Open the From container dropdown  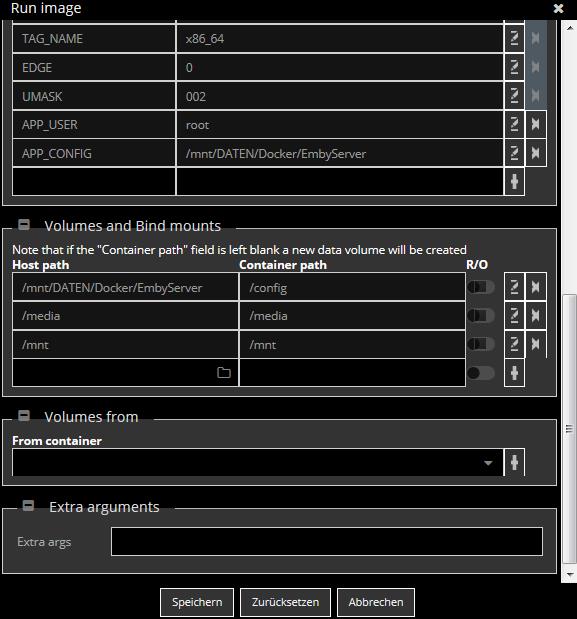258,462
